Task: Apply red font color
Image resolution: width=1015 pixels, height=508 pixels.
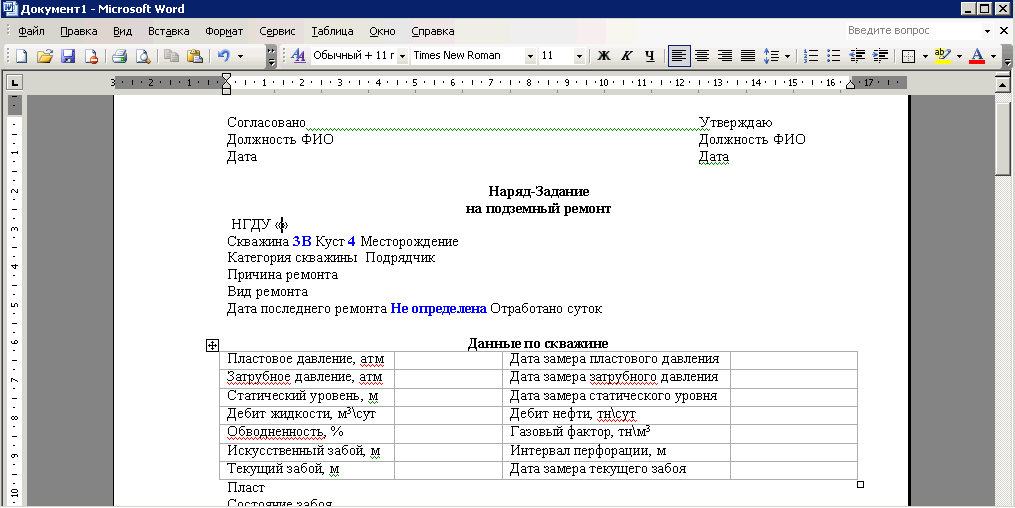Action: click(977, 56)
